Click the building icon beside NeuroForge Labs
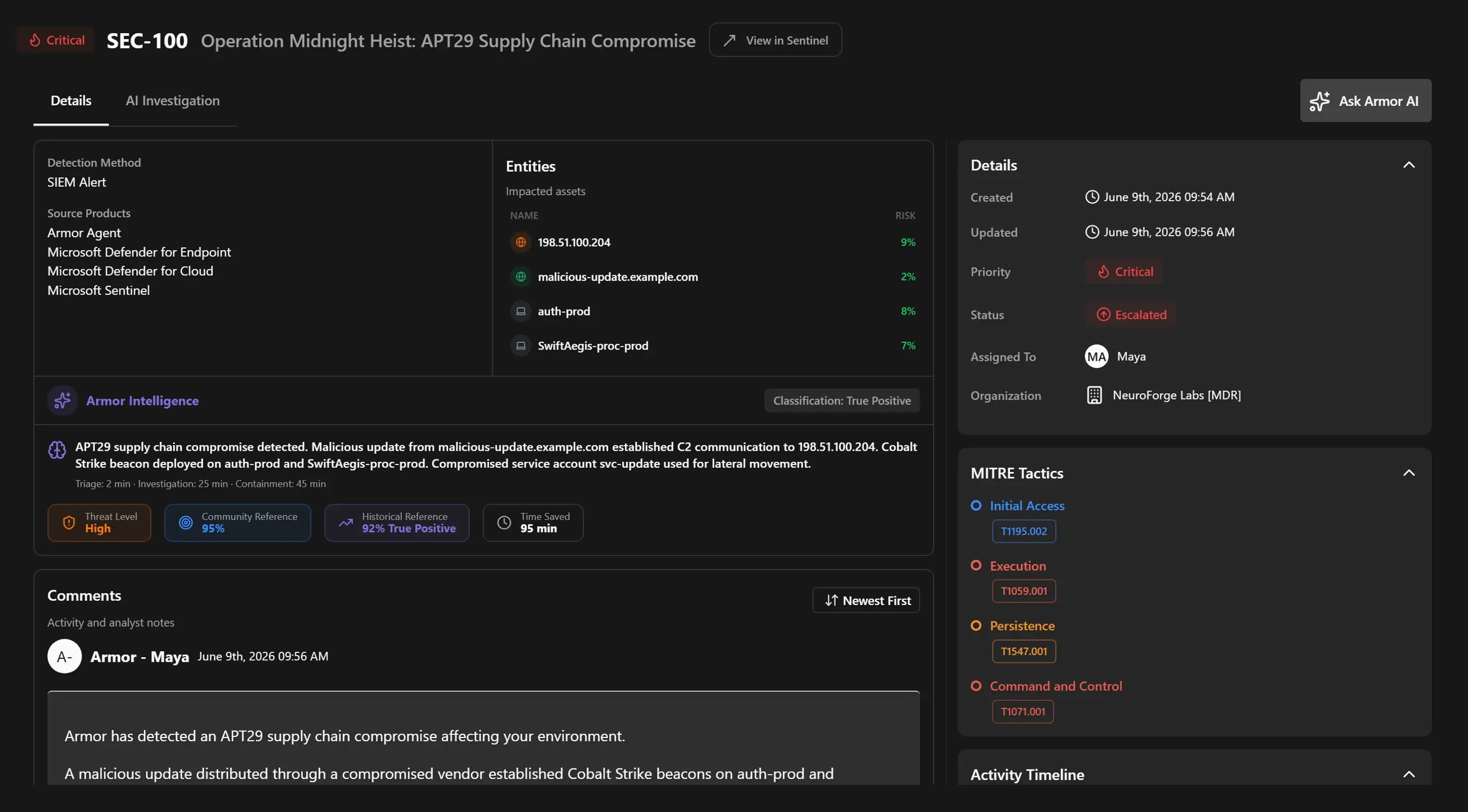 tap(1094, 395)
